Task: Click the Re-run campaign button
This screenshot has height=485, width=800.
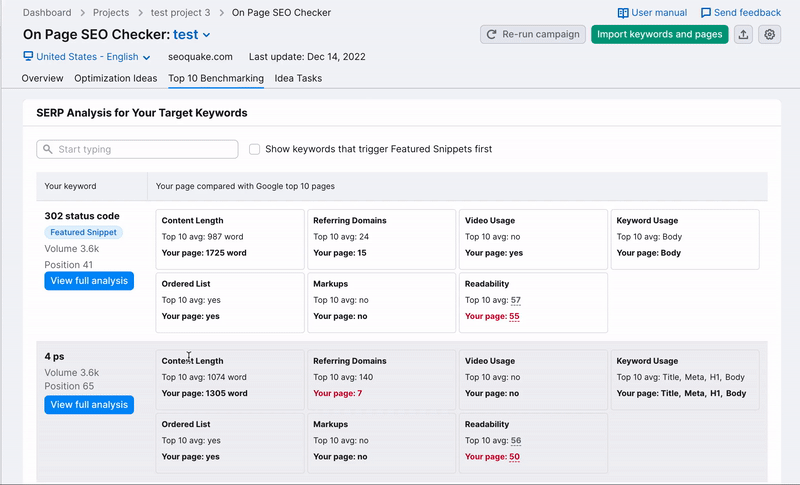Action: pos(533,34)
